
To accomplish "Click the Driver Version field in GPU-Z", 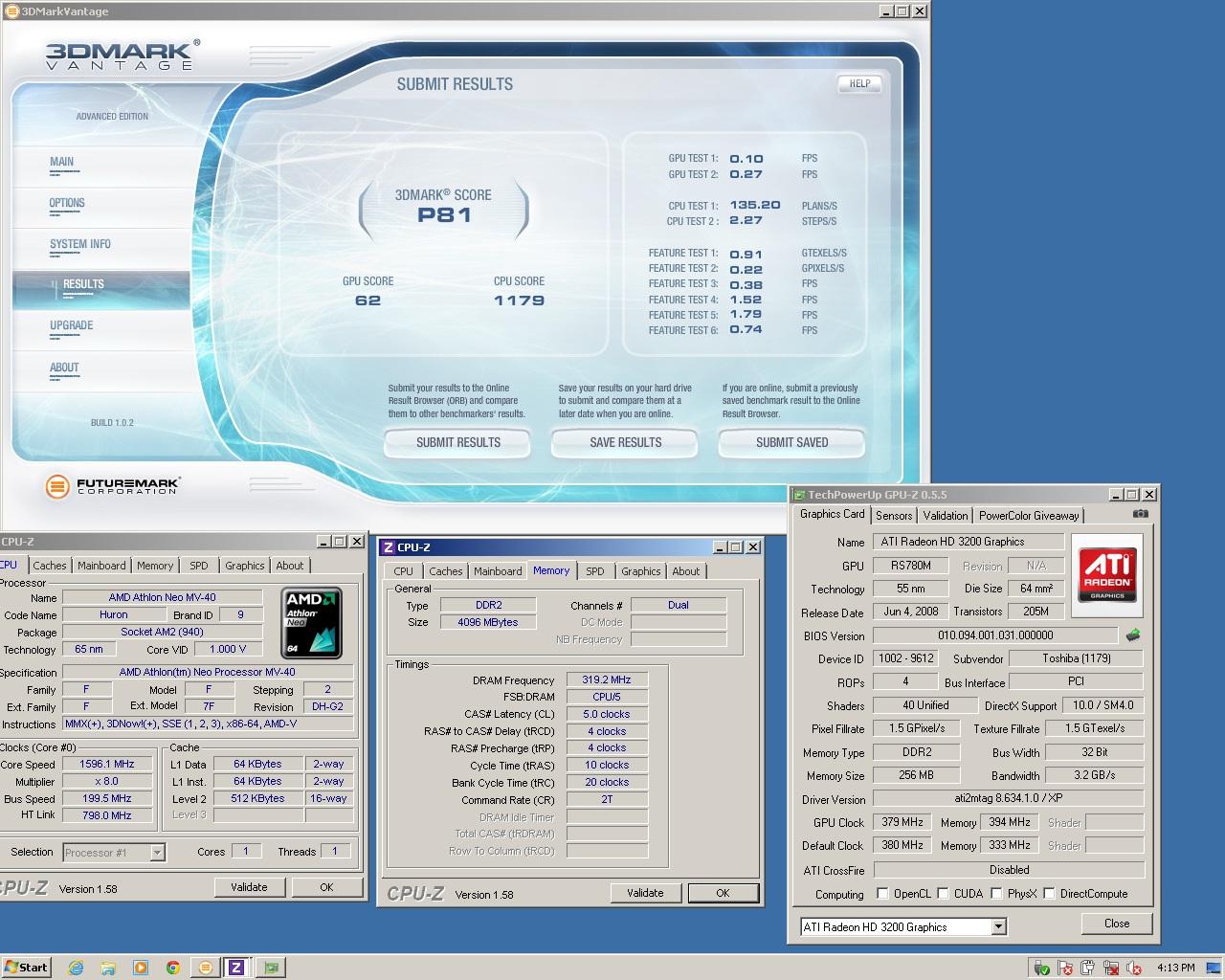I will click(1009, 798).
